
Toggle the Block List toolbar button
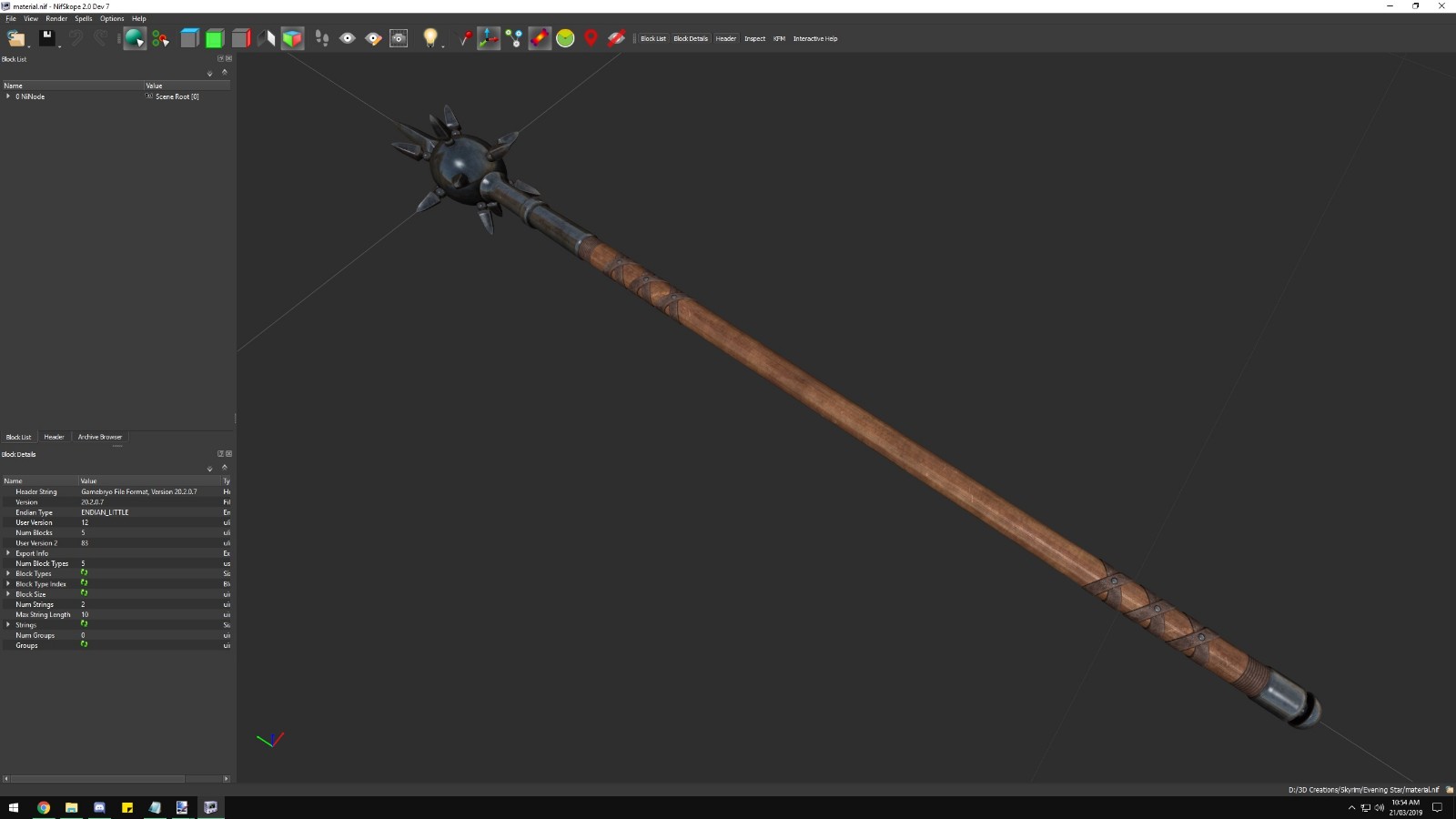coord(652,39)
